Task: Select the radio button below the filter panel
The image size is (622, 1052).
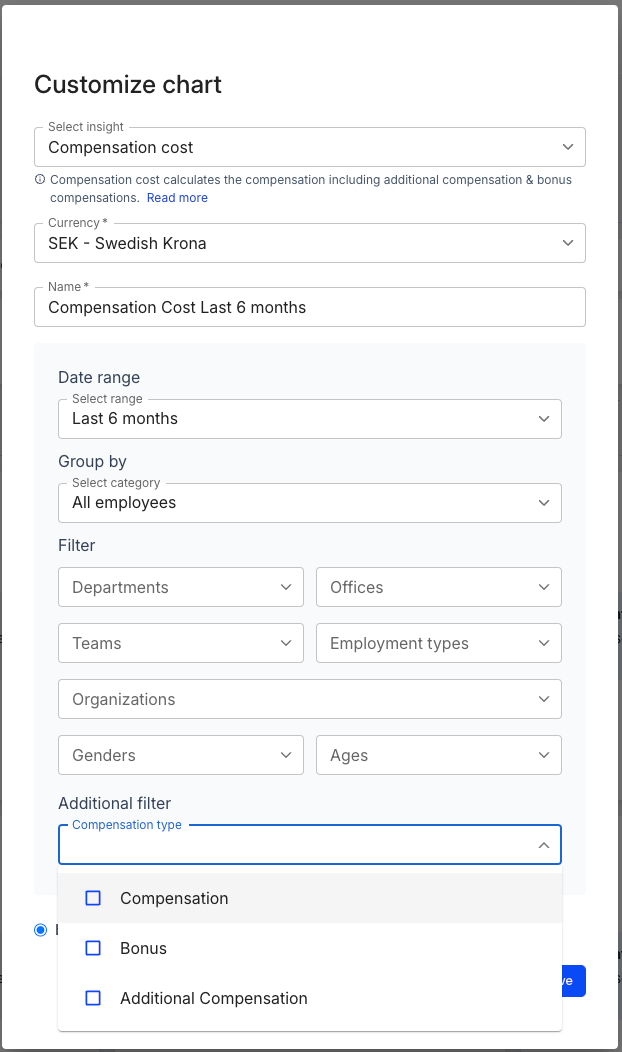Action: click(x=41, y=930)
